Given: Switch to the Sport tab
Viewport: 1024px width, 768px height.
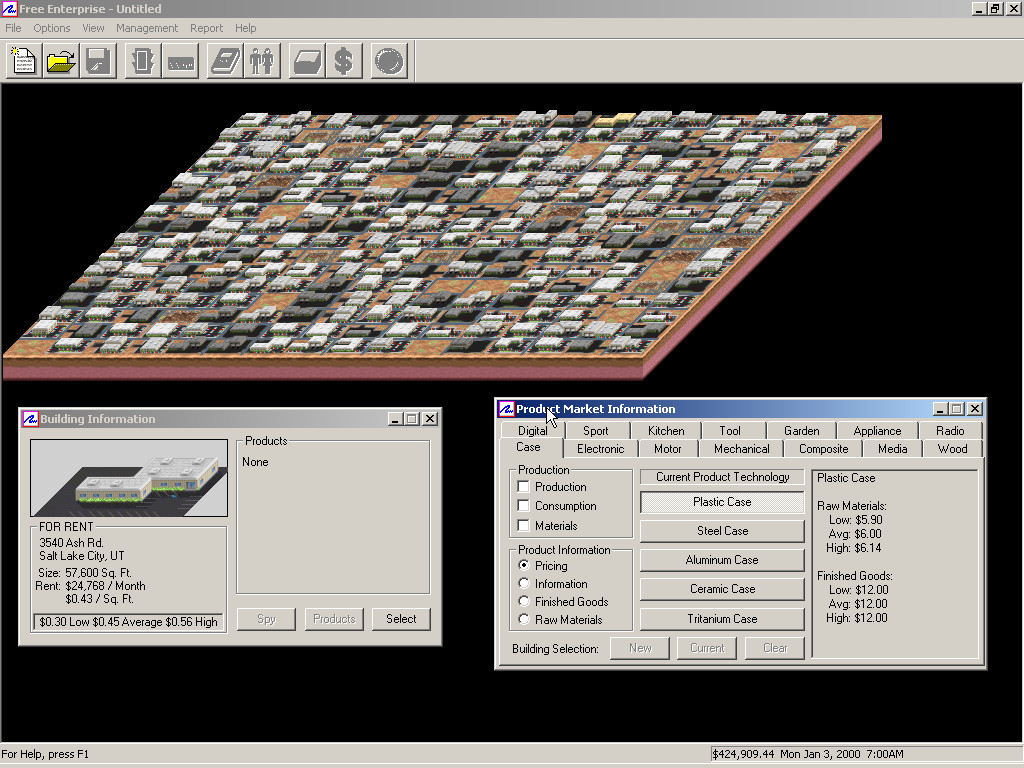Looking at the screenshot, I should pyautogui.click(x=596, y=430).
